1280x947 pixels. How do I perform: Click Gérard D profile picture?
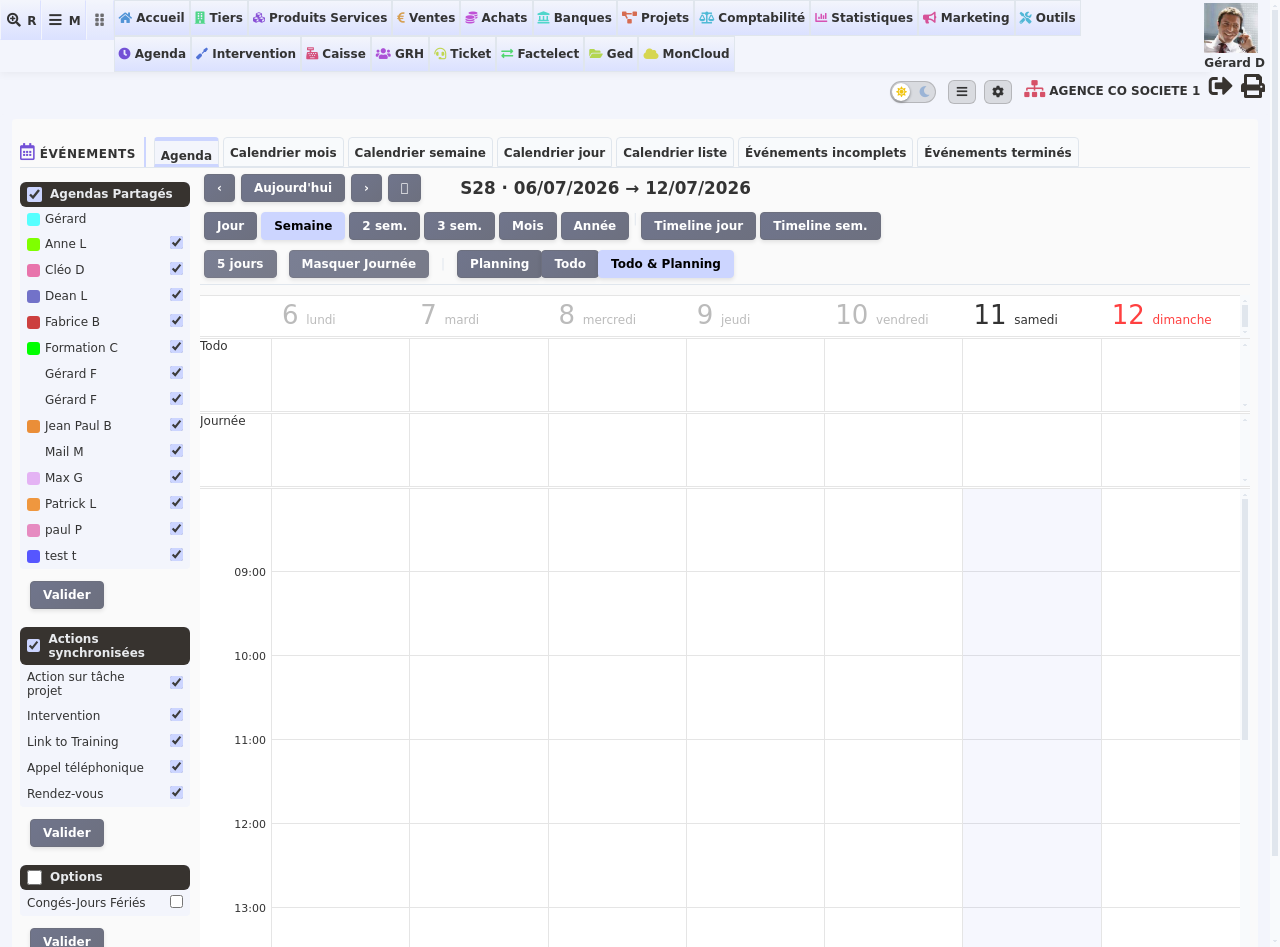(x=1231, y=28)
